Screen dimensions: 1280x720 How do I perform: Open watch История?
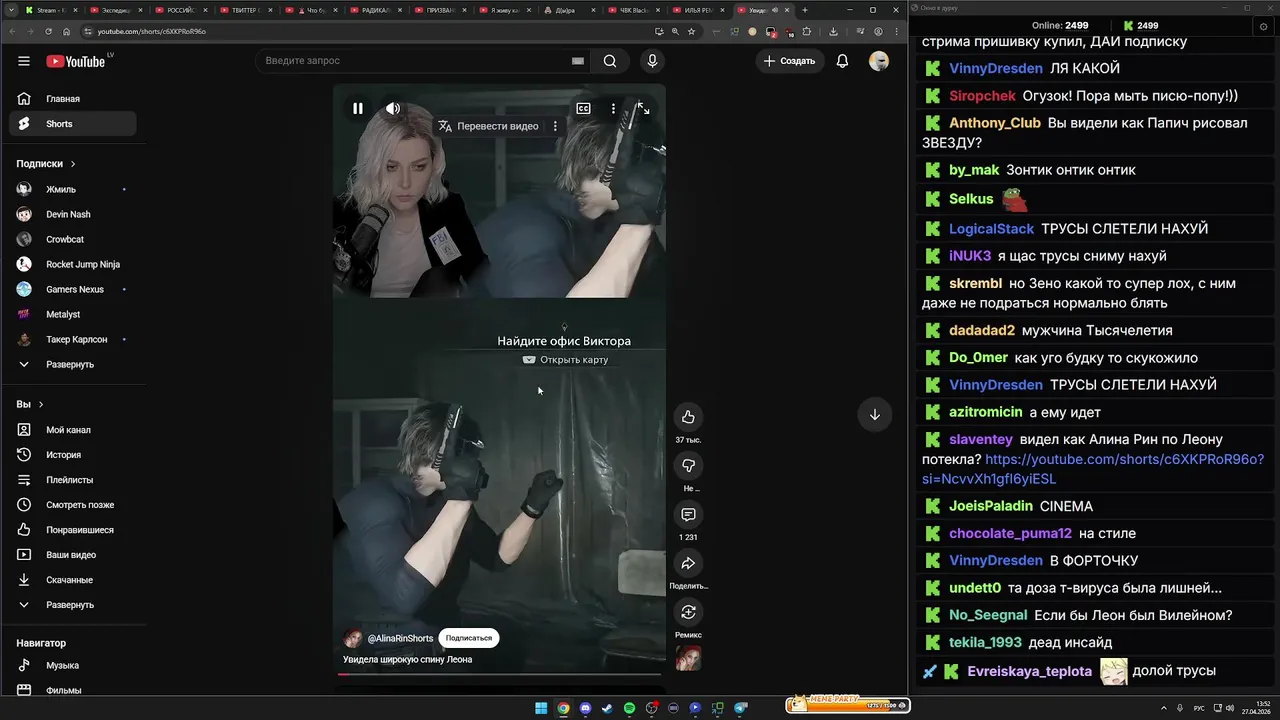pos(73,455)
